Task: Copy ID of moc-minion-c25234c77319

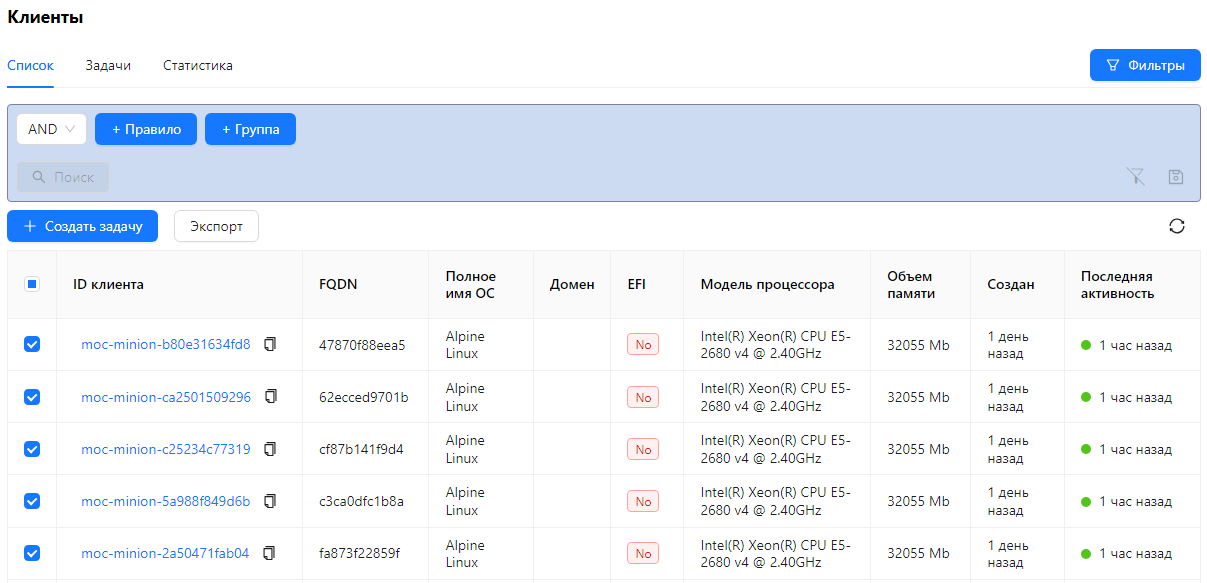Action: coord(270,449)
